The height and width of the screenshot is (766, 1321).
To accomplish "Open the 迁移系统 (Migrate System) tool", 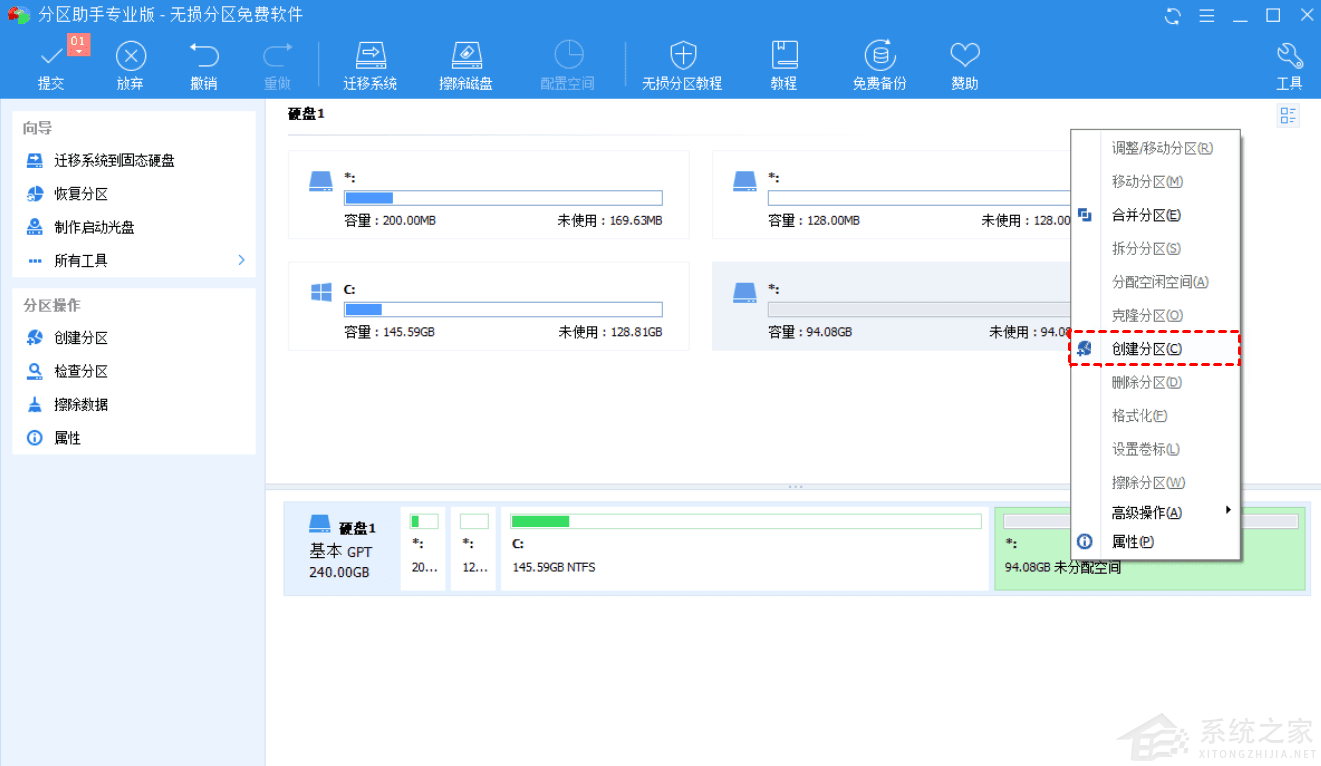I will pyautogui.click(x=370, y=56).
